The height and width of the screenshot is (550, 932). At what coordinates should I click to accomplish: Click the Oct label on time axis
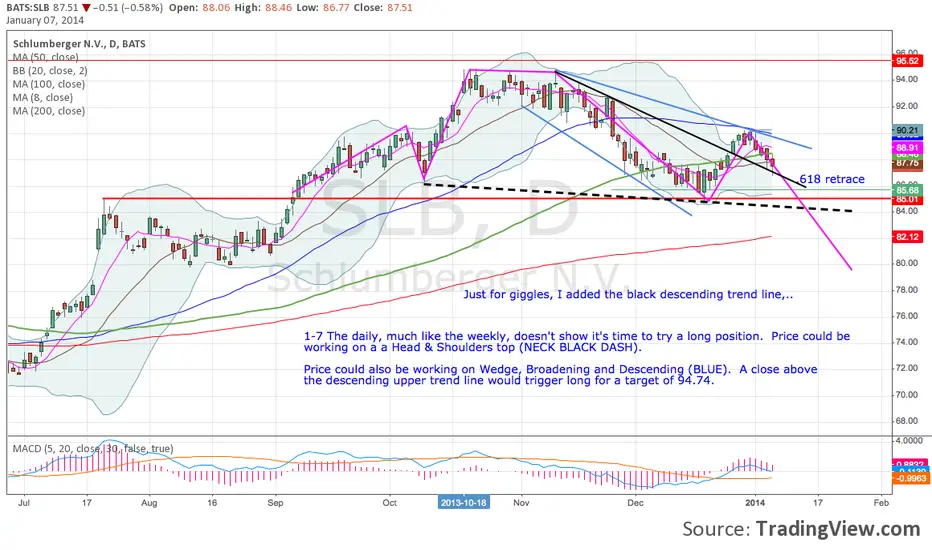pyautogui.click(x=389, y=502)
